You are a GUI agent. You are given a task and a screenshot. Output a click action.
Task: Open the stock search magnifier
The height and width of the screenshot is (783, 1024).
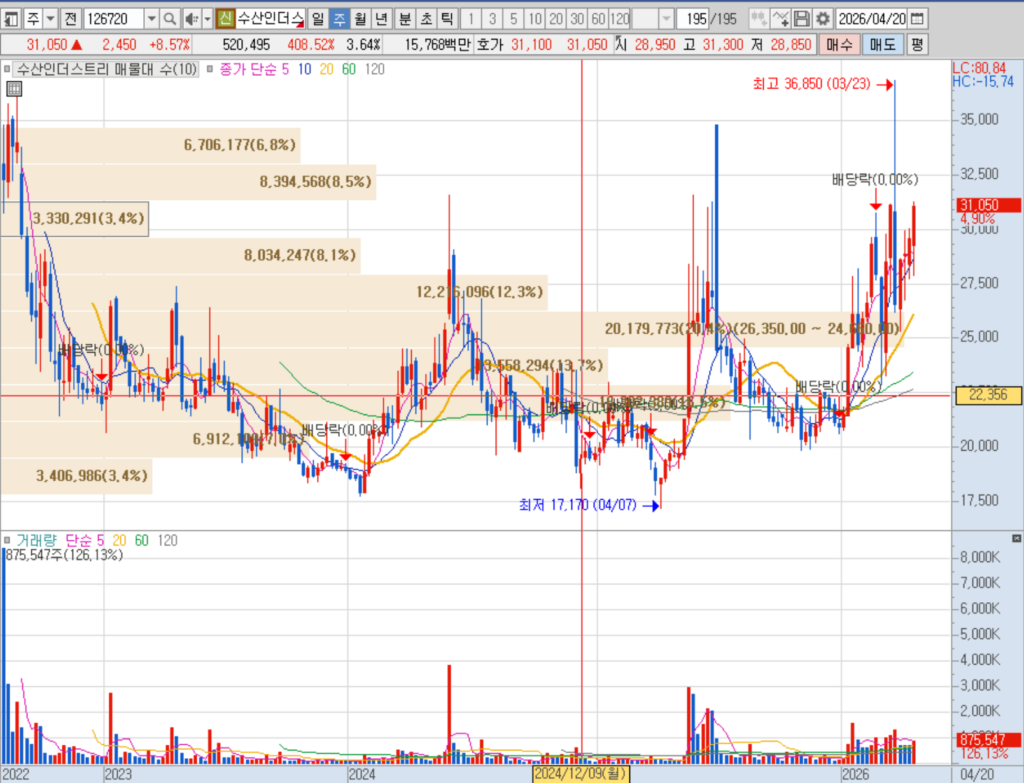pyautogui.click(x=169, y=18)
